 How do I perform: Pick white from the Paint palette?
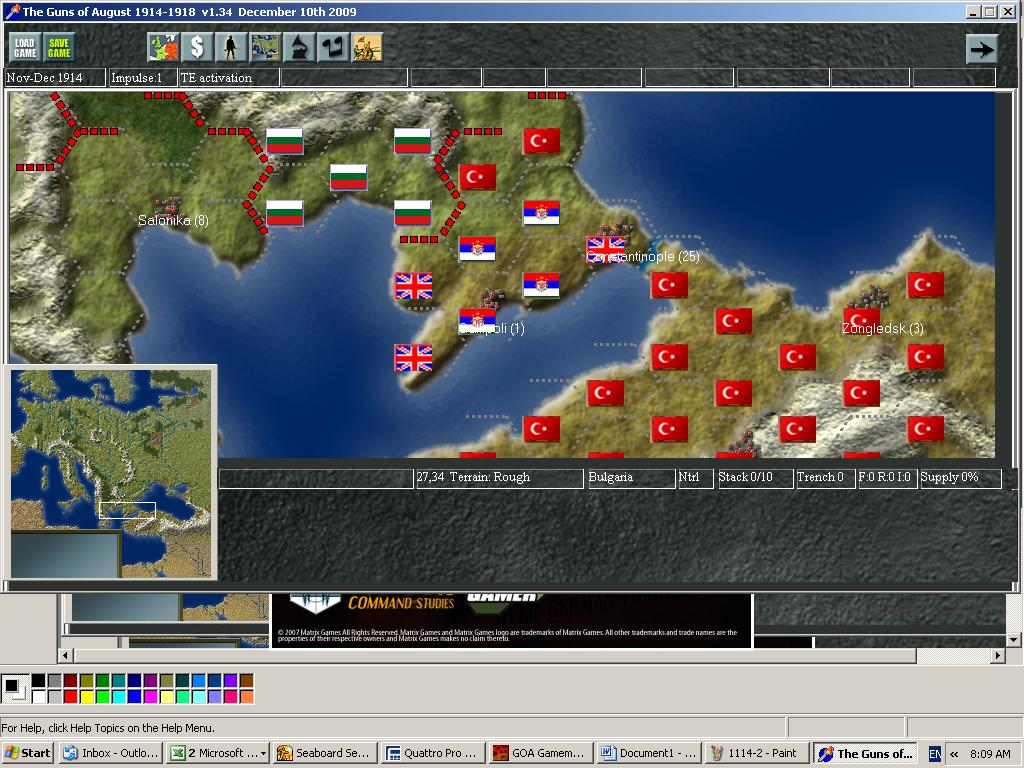click(x=39, y=697)
